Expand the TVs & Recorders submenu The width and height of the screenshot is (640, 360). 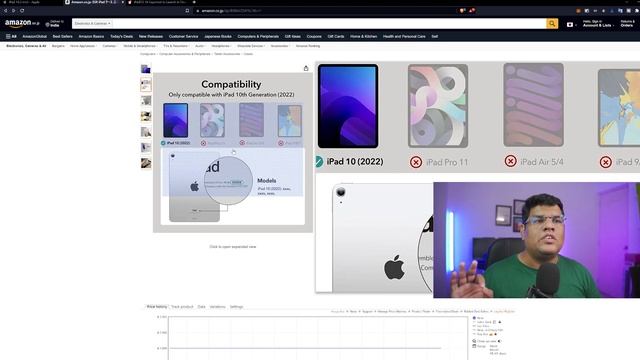click(176, 46)
